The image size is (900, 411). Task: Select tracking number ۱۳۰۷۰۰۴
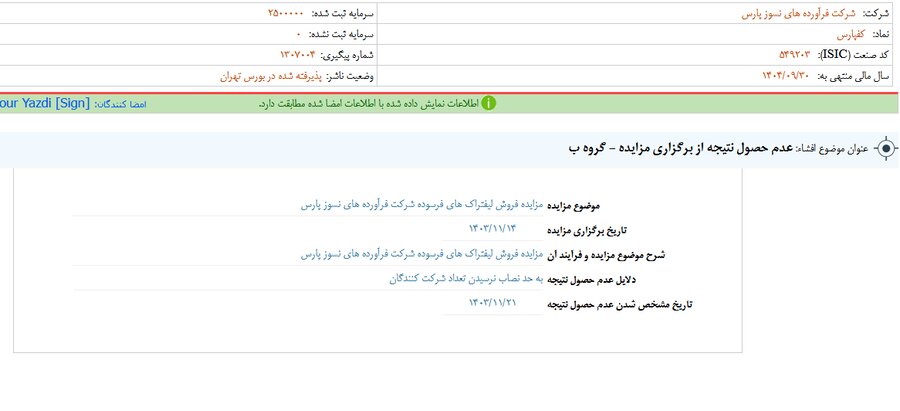pos(298,55)
